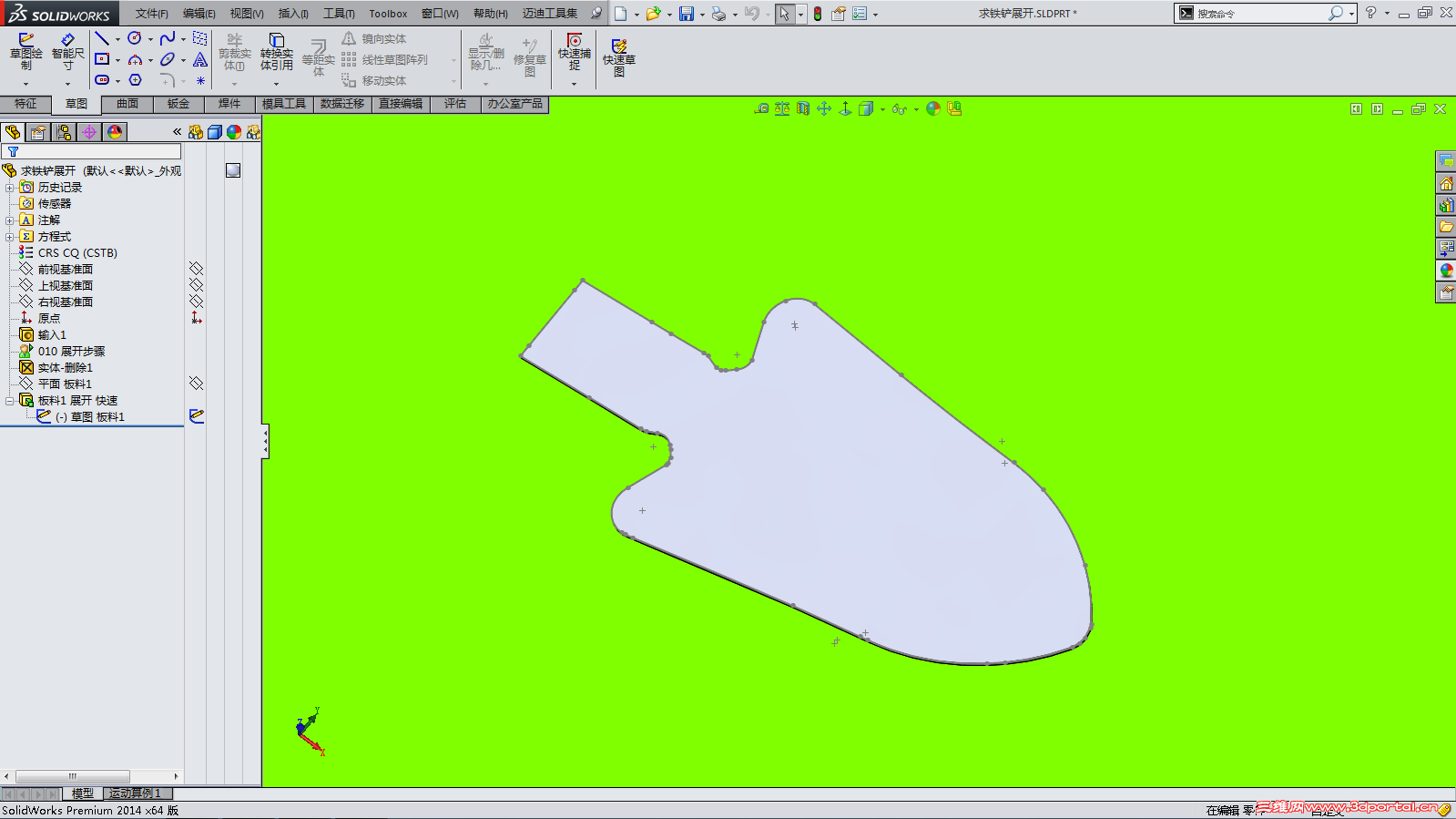Click the feature tree filter field
1456x819 pixels.
click(91, 152)
